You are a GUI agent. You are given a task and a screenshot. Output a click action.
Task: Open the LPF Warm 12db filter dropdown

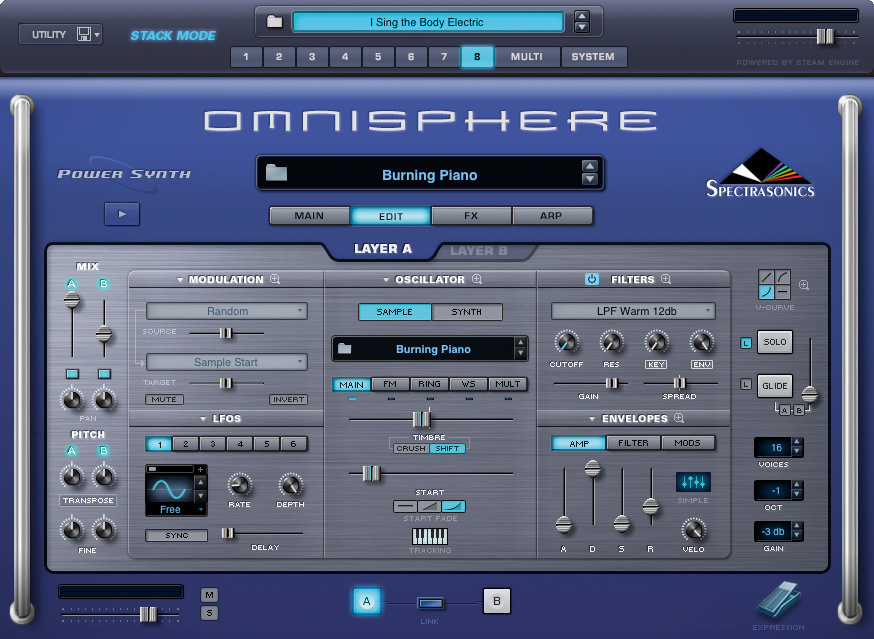(633, 311)
